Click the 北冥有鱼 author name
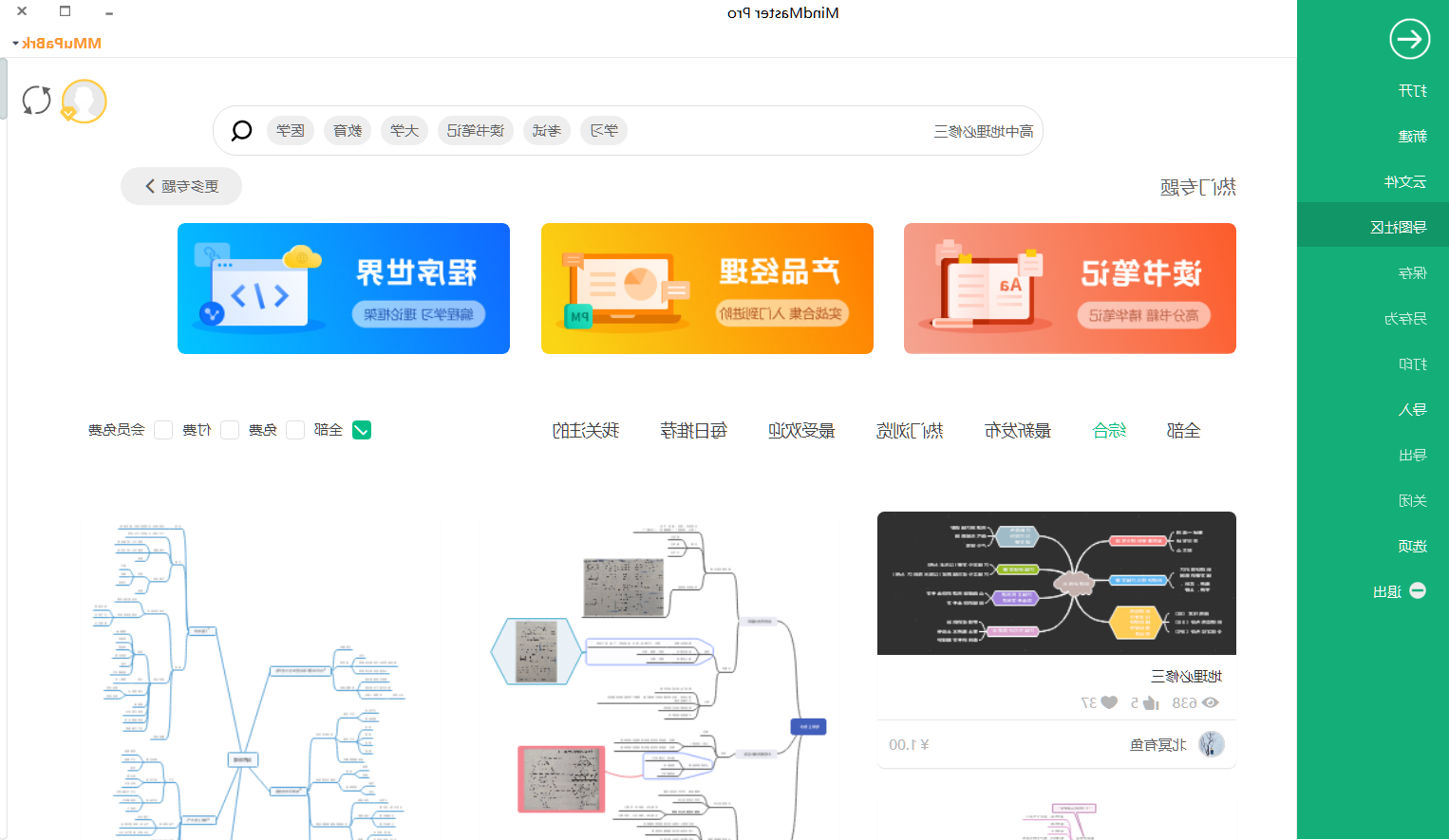 (x=1158, y=745)
